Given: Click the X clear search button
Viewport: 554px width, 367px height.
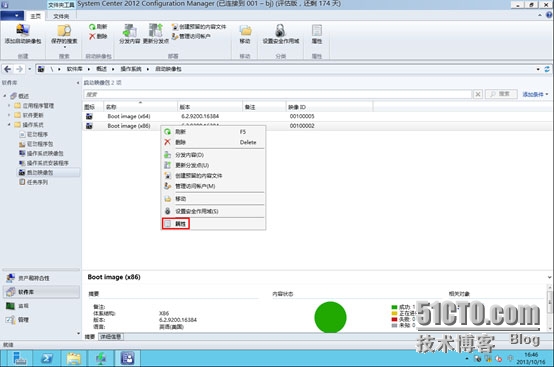Looking at the screenshot, I should pos(478,94).
